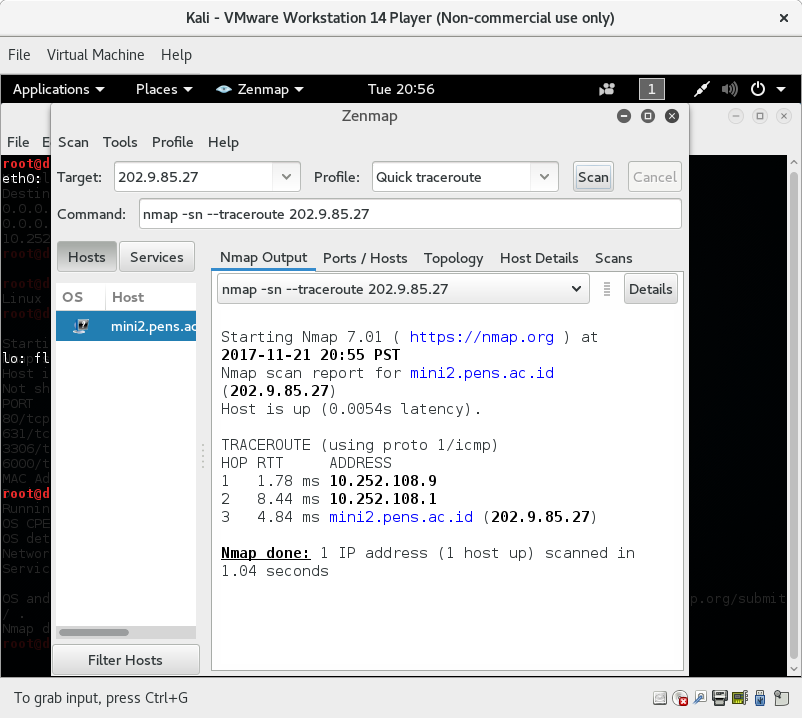Click mini2.pens.ac.id link in hop 3 row
Screen dimensions: 802x718
[401, 517]
